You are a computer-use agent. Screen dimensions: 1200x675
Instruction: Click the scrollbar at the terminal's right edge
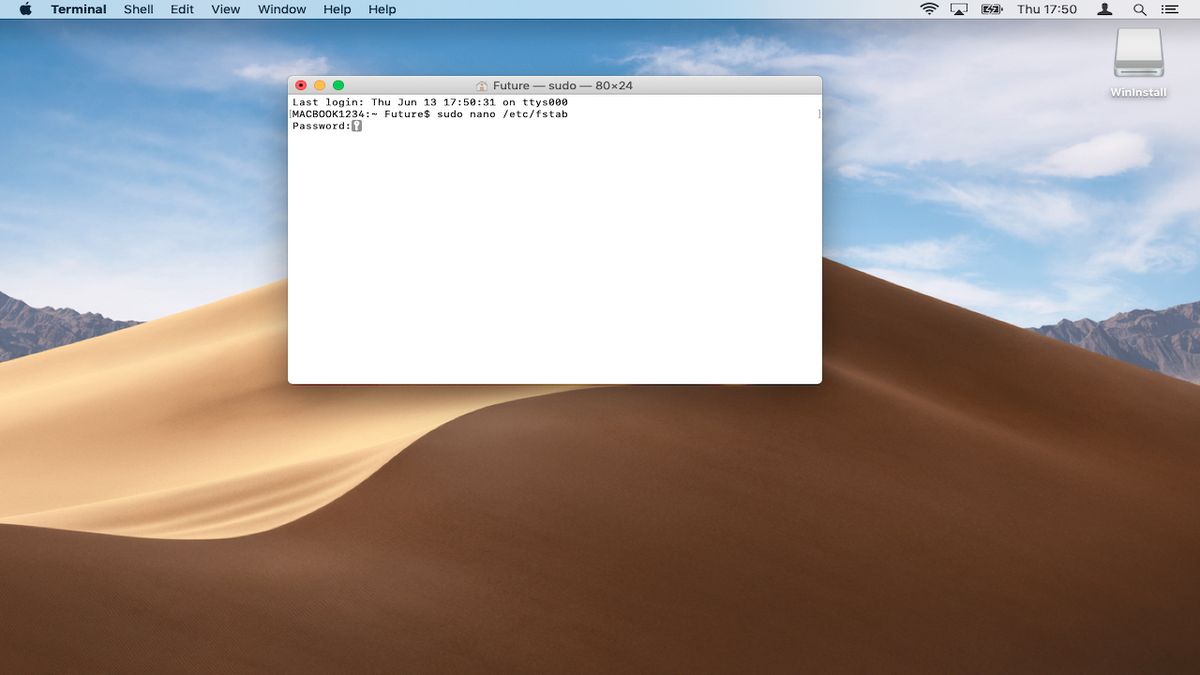(x=816, y=113)
